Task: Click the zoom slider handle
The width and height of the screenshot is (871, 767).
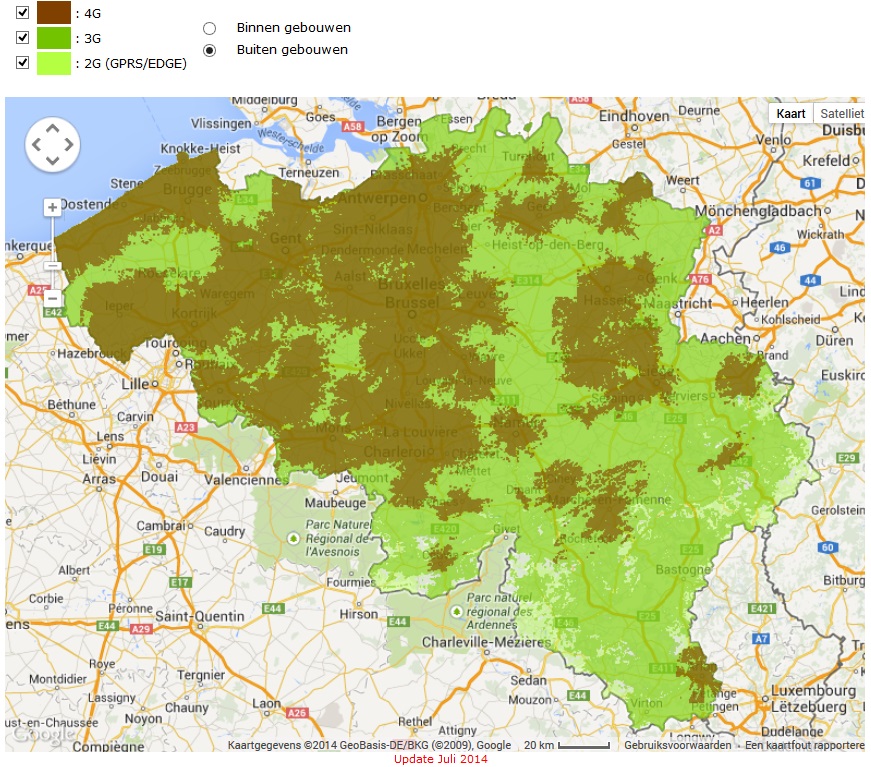Action: click(52, 267)
